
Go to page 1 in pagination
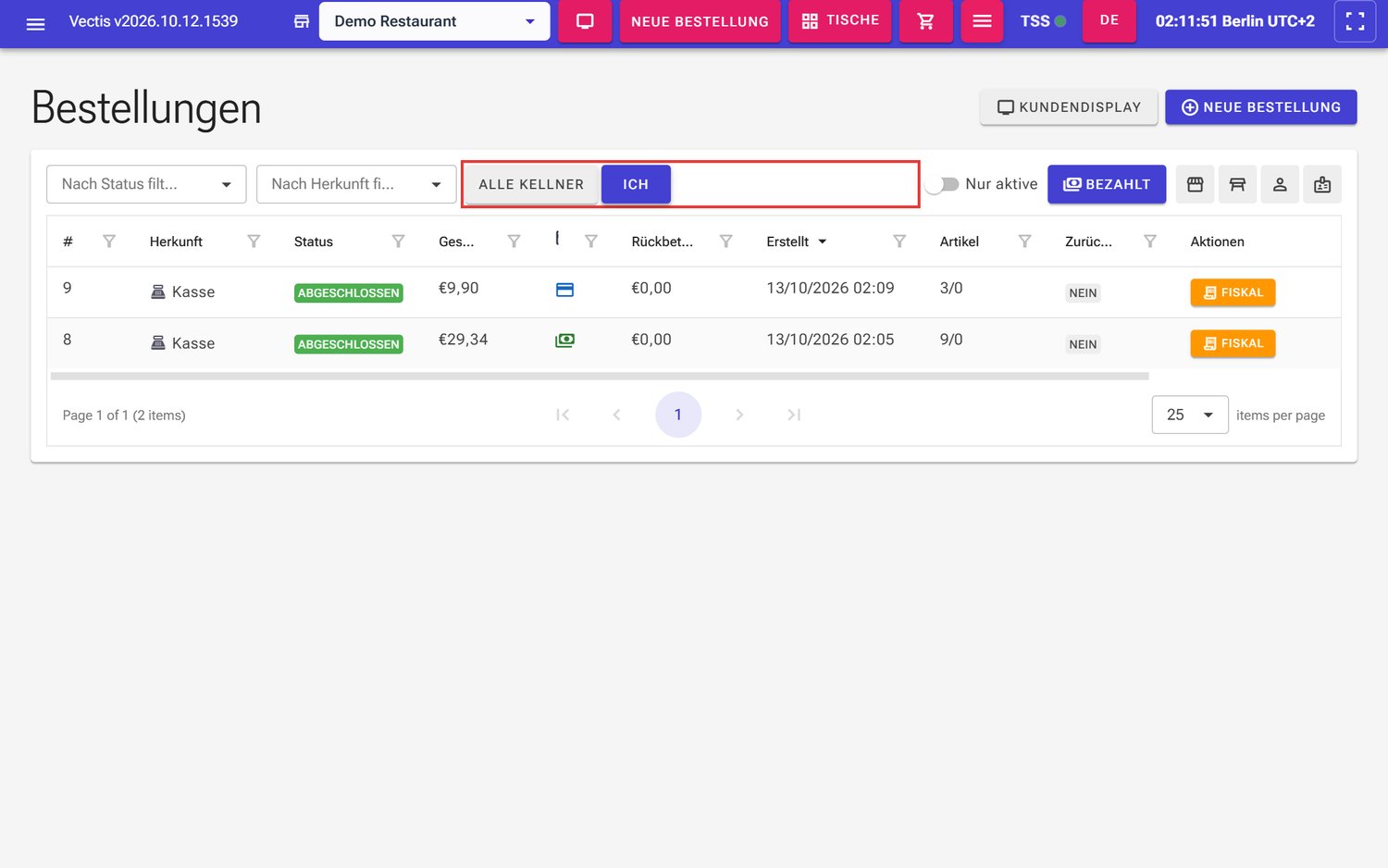678,415
